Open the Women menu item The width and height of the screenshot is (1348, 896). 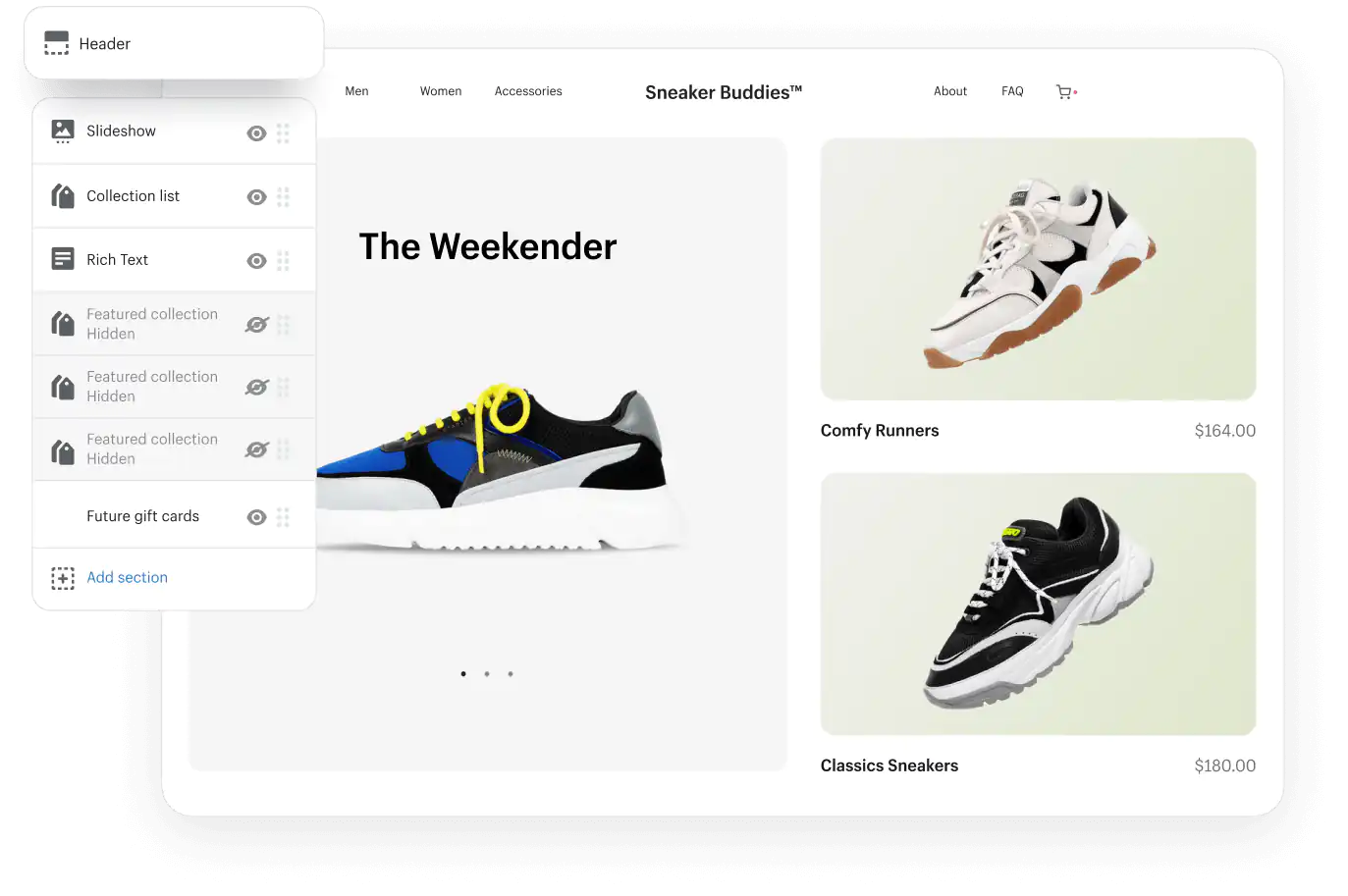tap(441, 91)
